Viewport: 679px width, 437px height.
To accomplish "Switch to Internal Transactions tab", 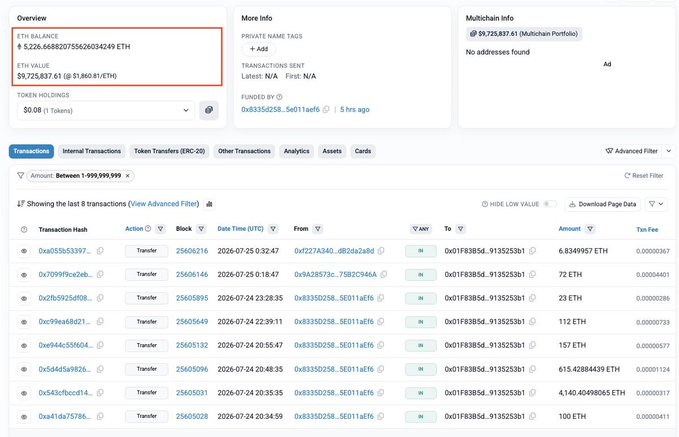I will point(91,151).
